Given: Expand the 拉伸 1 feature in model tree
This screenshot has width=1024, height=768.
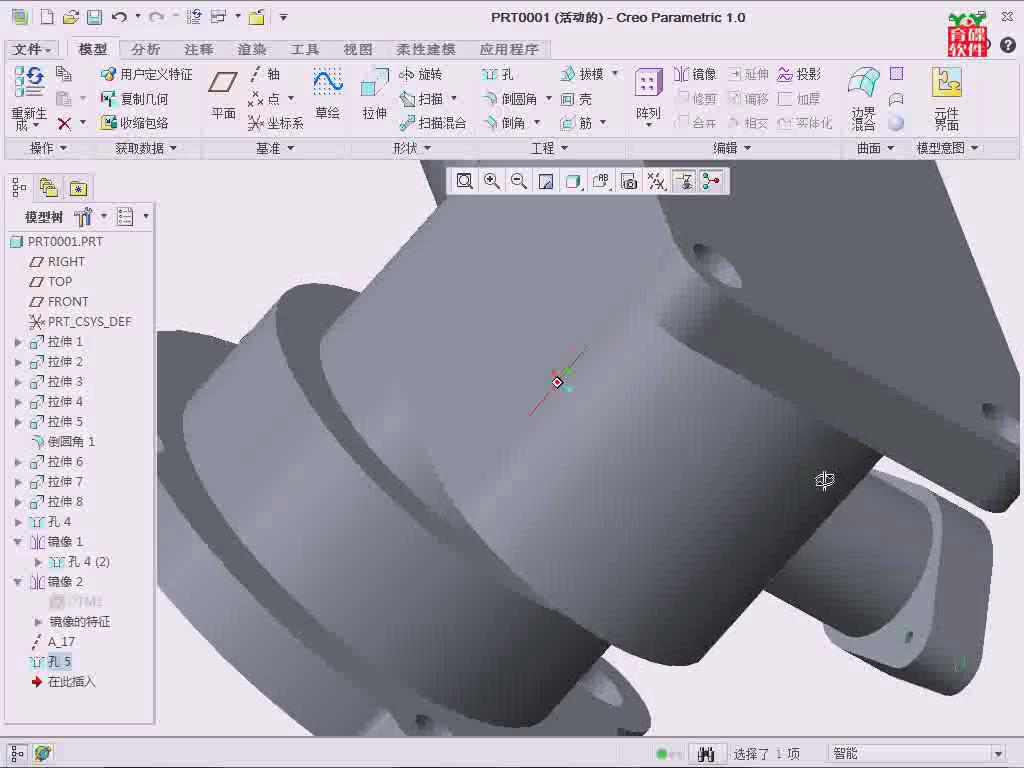Looking at the screenshot, I should (x=18, y=342).
